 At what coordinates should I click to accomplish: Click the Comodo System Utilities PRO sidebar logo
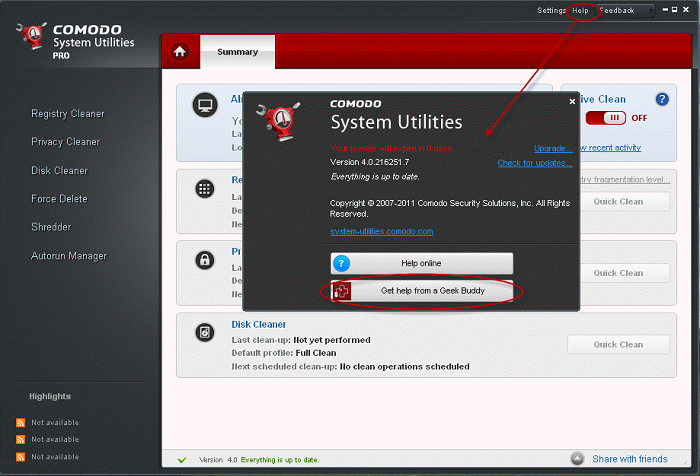(x=75, y=41)
